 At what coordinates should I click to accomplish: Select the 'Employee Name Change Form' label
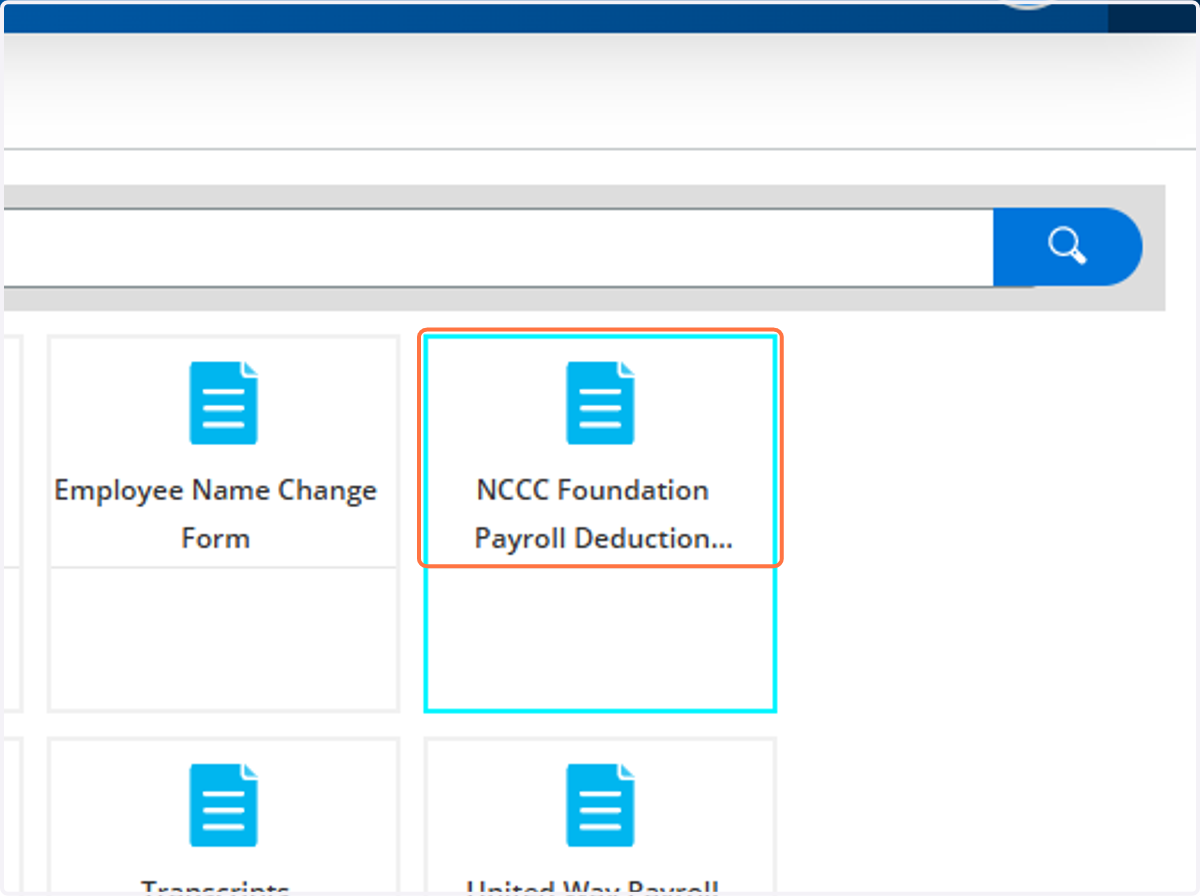(216, 514)
